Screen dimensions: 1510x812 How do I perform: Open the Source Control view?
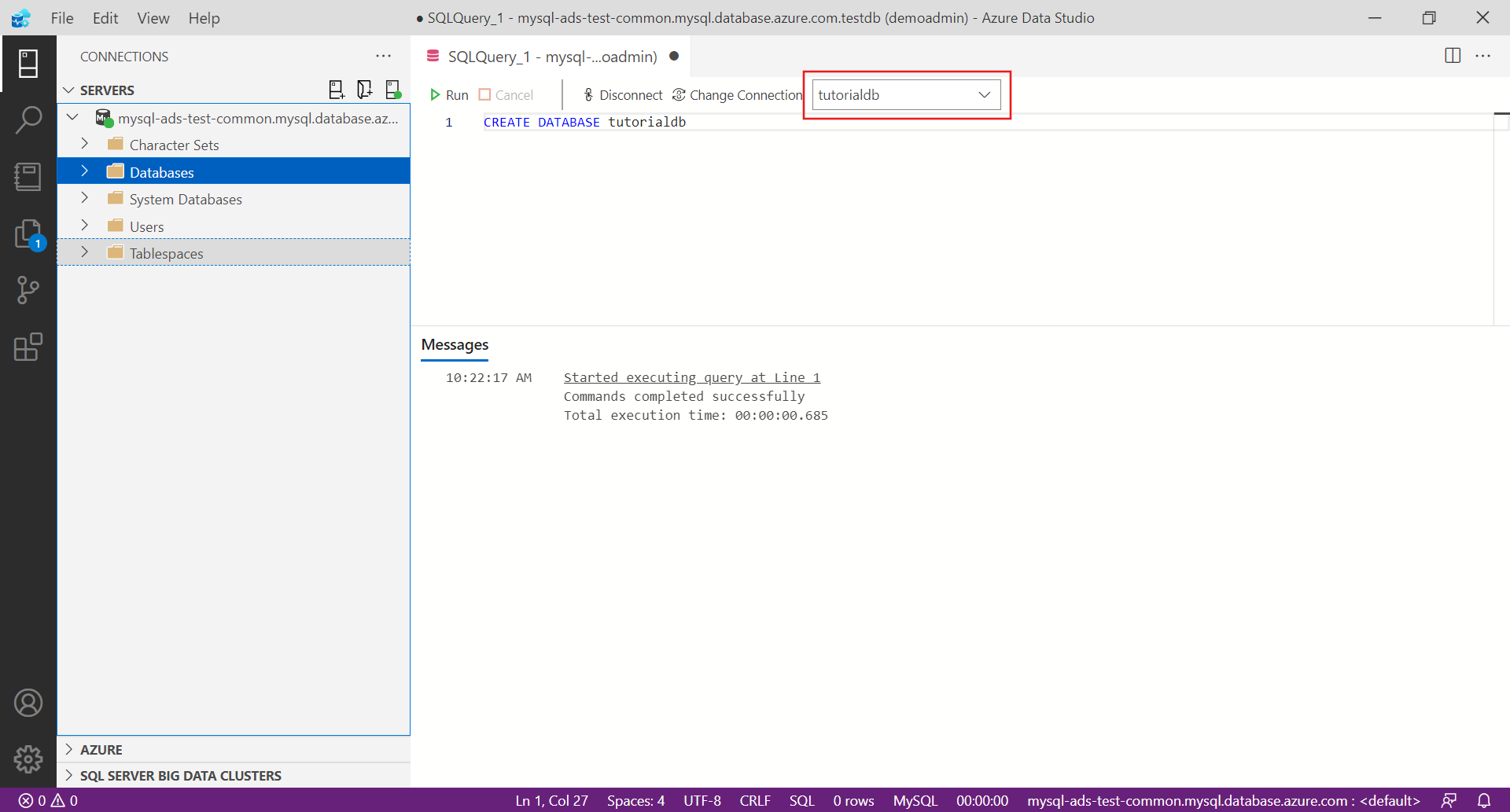pyautogui.click(x=28, y=290)
